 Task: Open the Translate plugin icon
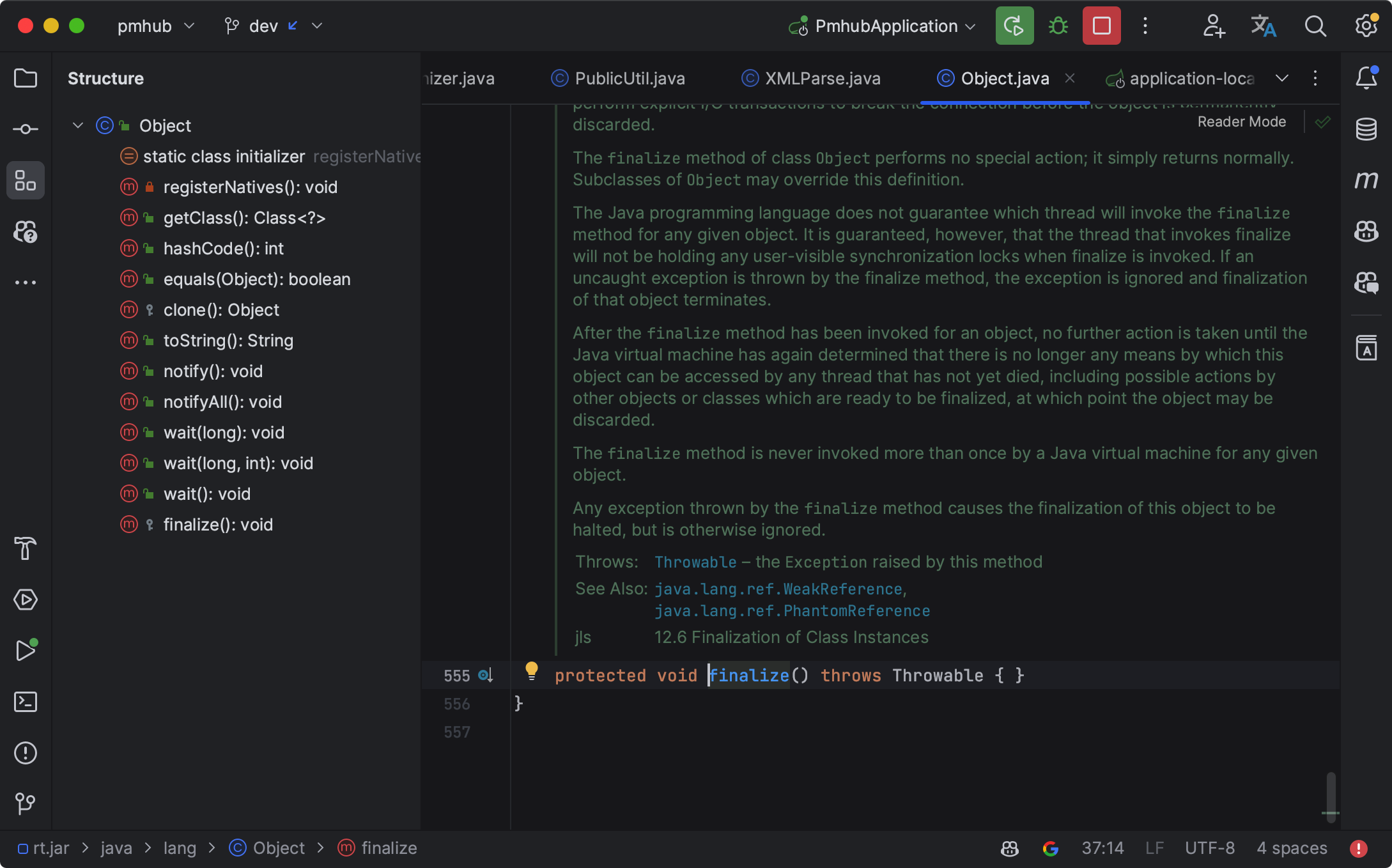pyautogui.click(x=1264, y=26)
